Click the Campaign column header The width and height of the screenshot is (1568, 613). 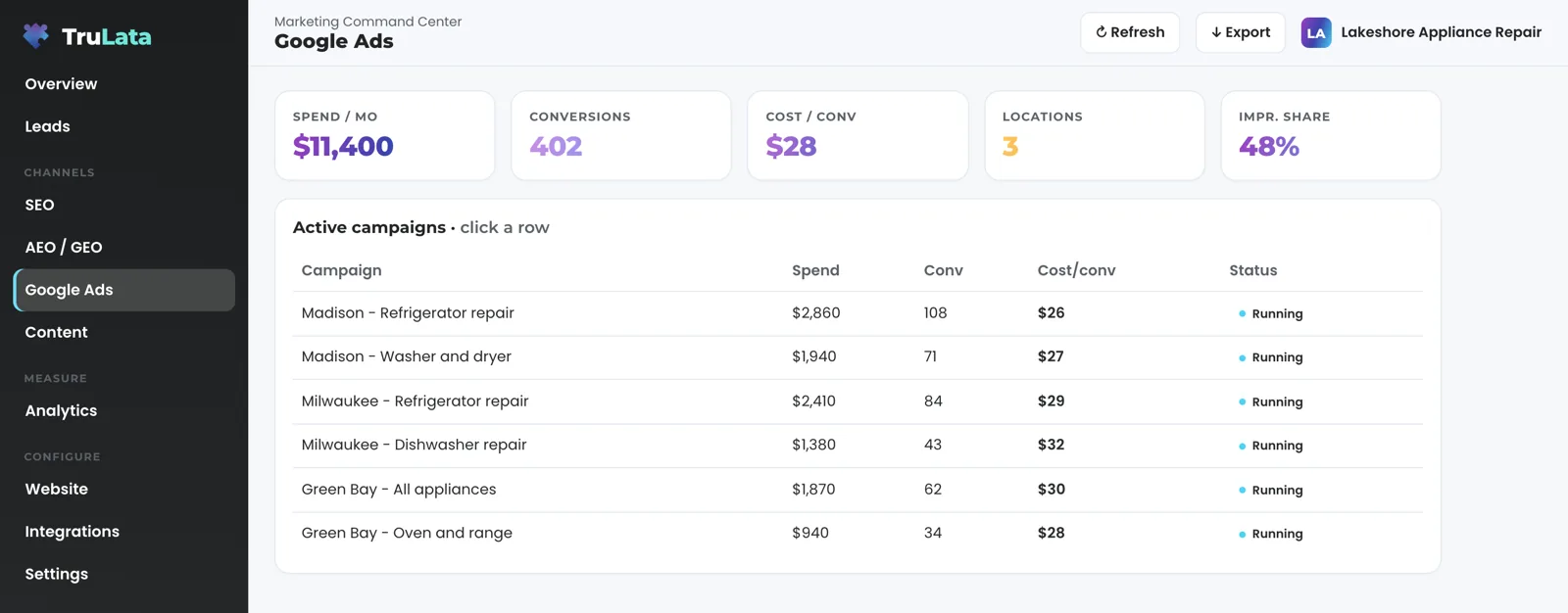341,270
